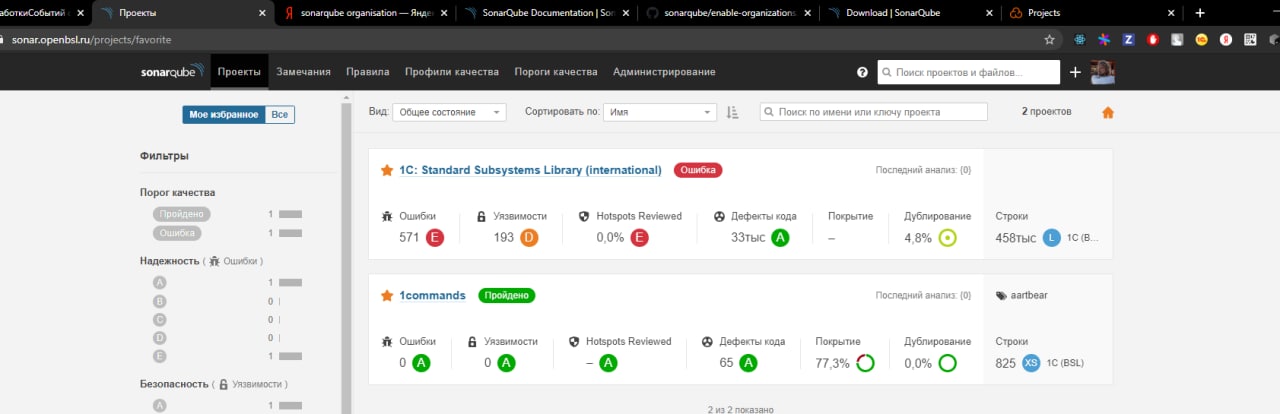Click the green A bugs rating in 1commands
The image size is (1280, 414).
[x=421, y=363]
